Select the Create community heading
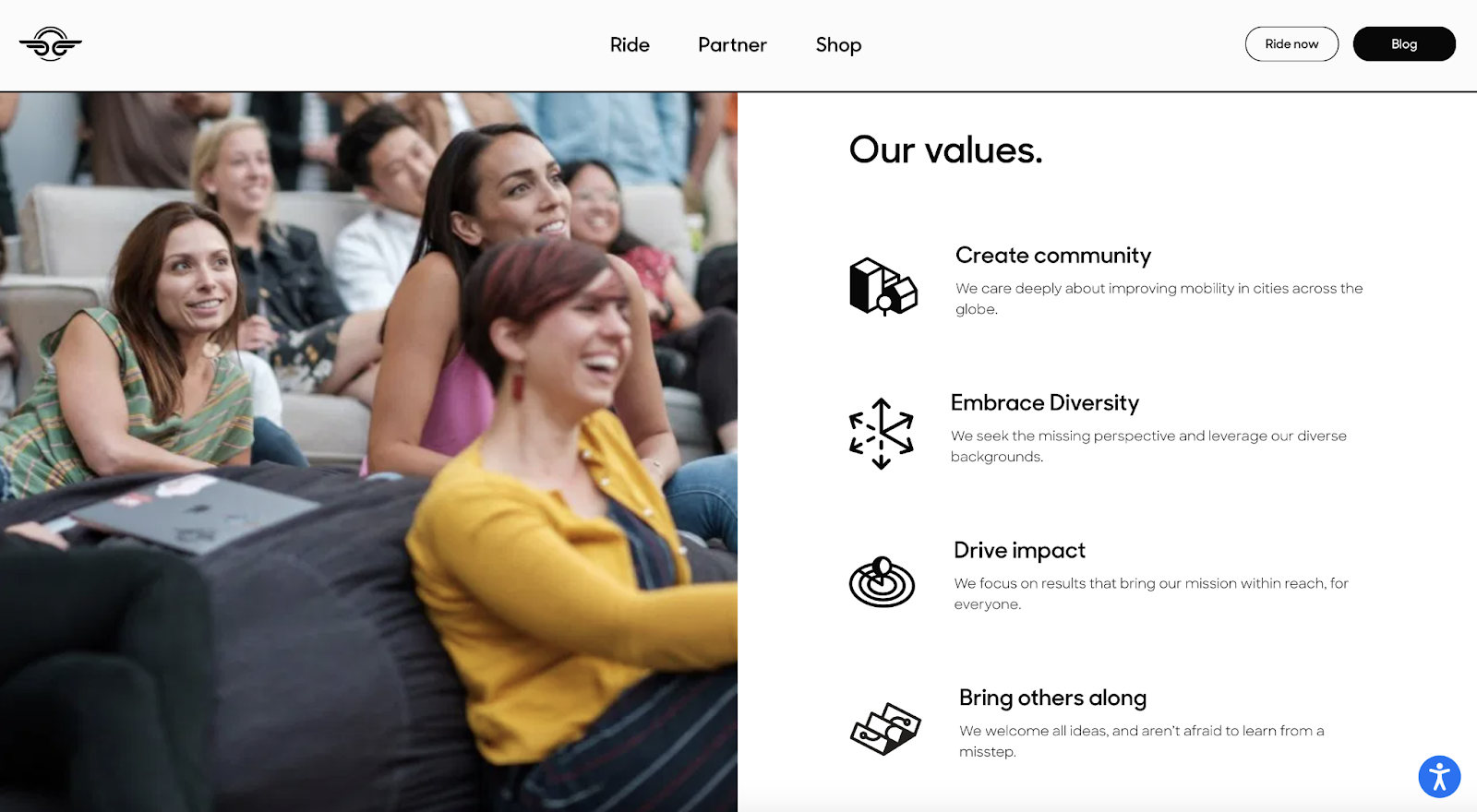This screenshot has height=812, width=1477. point(1053,256)
